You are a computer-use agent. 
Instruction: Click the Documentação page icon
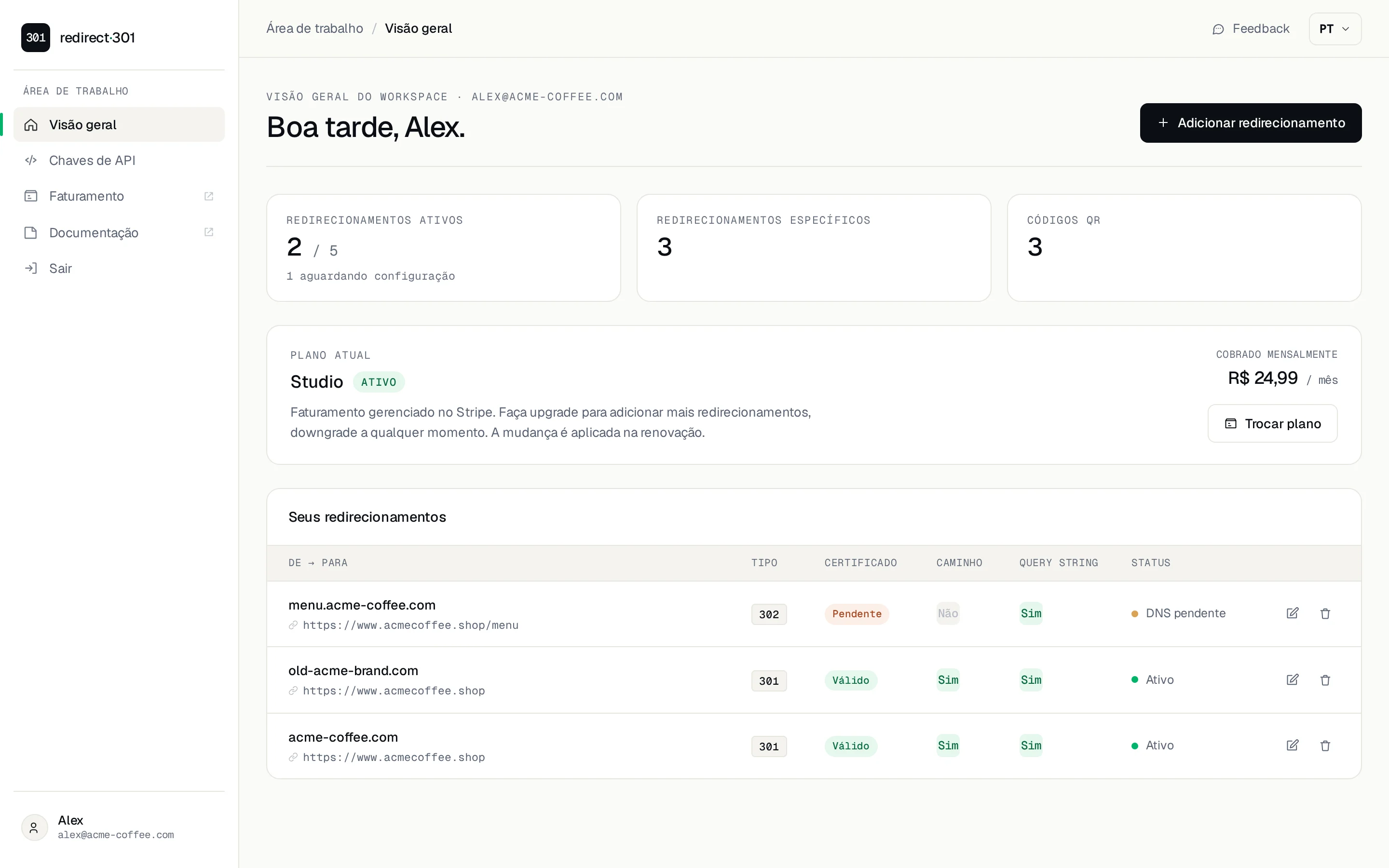click(31, 232)
